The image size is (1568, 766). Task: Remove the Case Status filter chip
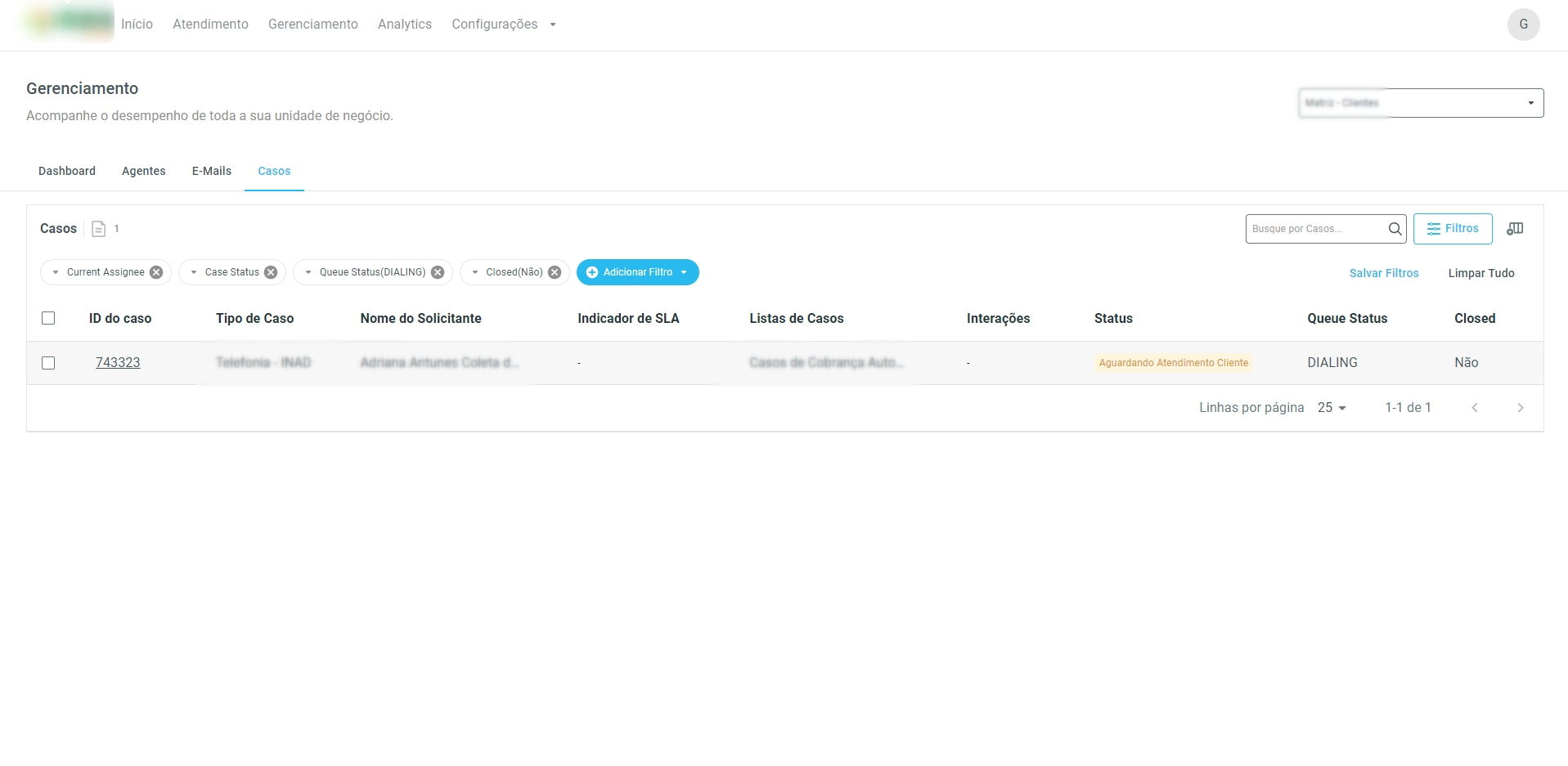pos(271,272)
